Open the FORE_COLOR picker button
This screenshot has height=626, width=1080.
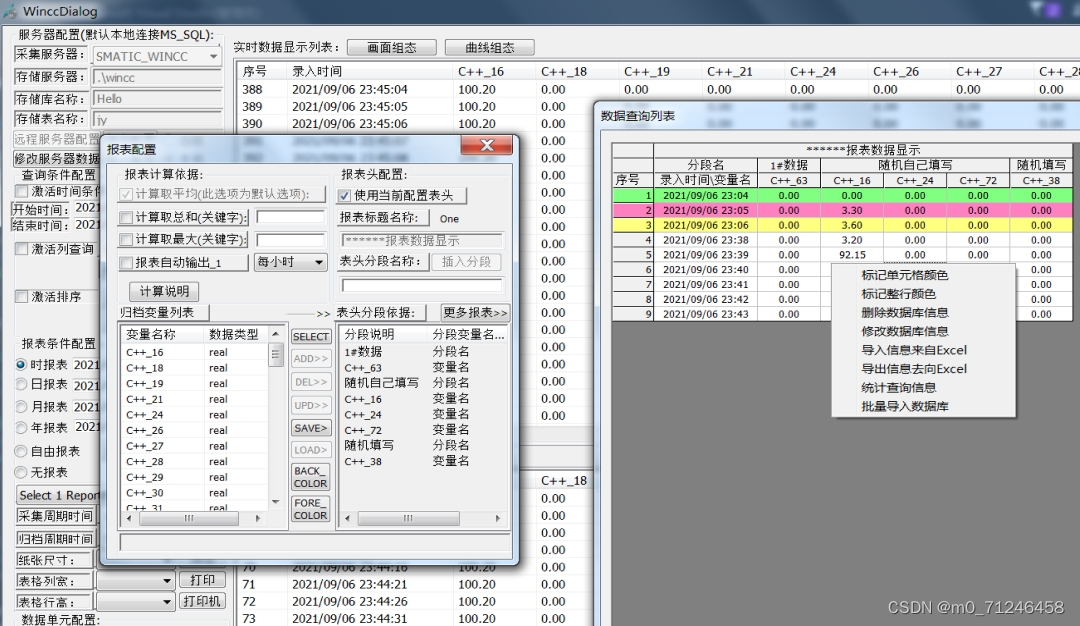(311, 509)
